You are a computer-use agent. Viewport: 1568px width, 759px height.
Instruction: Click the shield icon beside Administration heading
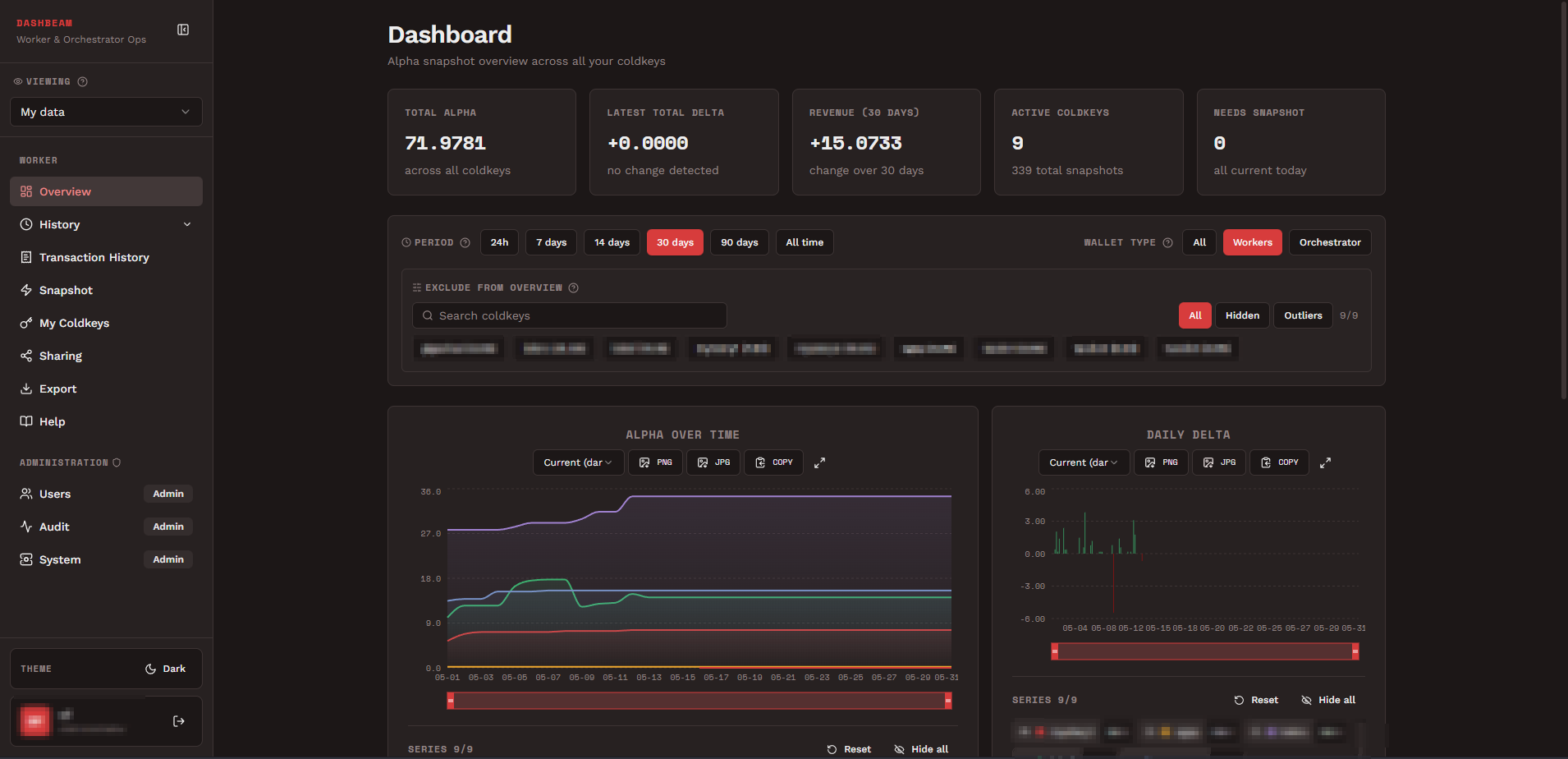[117, 462]
